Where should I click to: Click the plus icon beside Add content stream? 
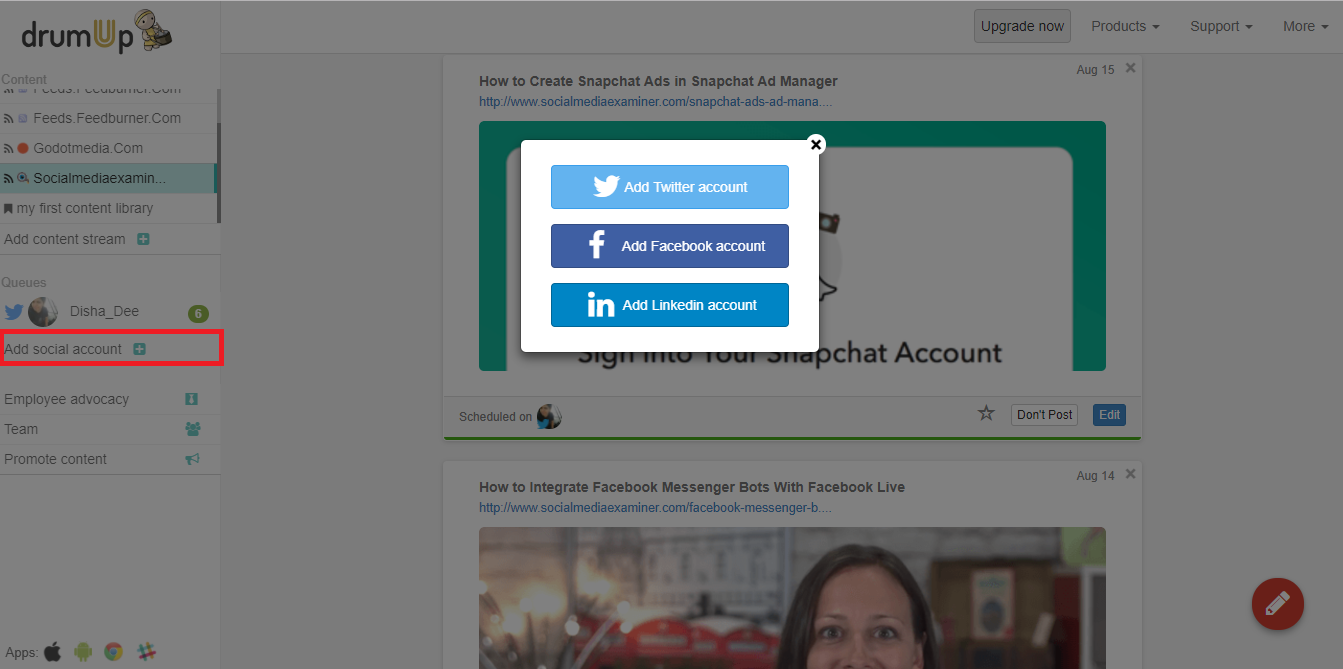(x=143, y=239)
